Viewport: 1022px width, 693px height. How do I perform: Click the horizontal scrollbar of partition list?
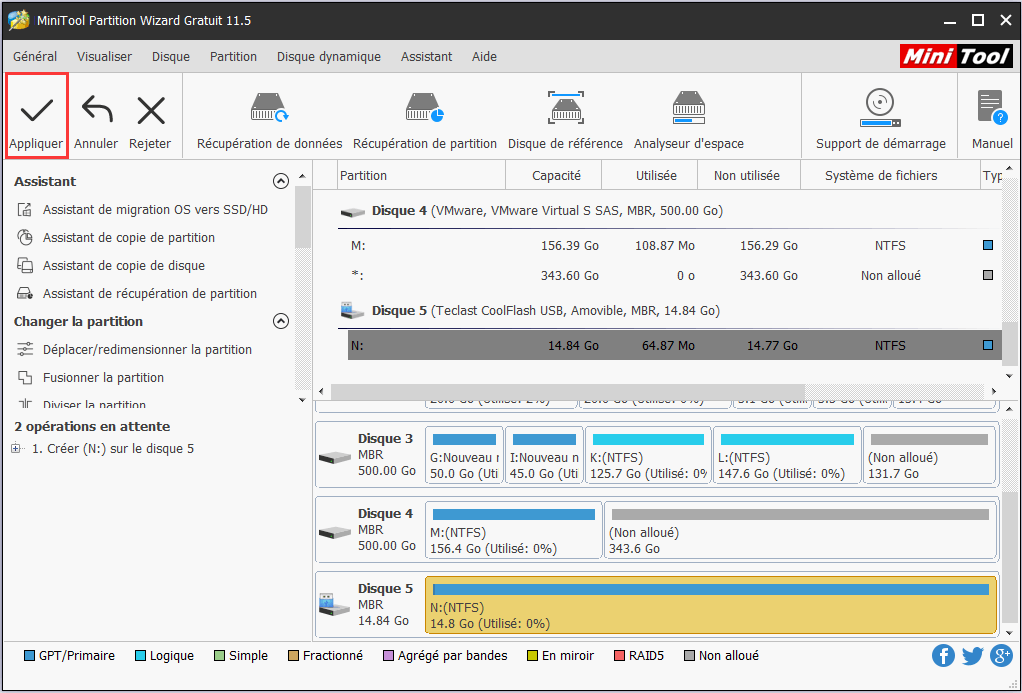point(567,391)
